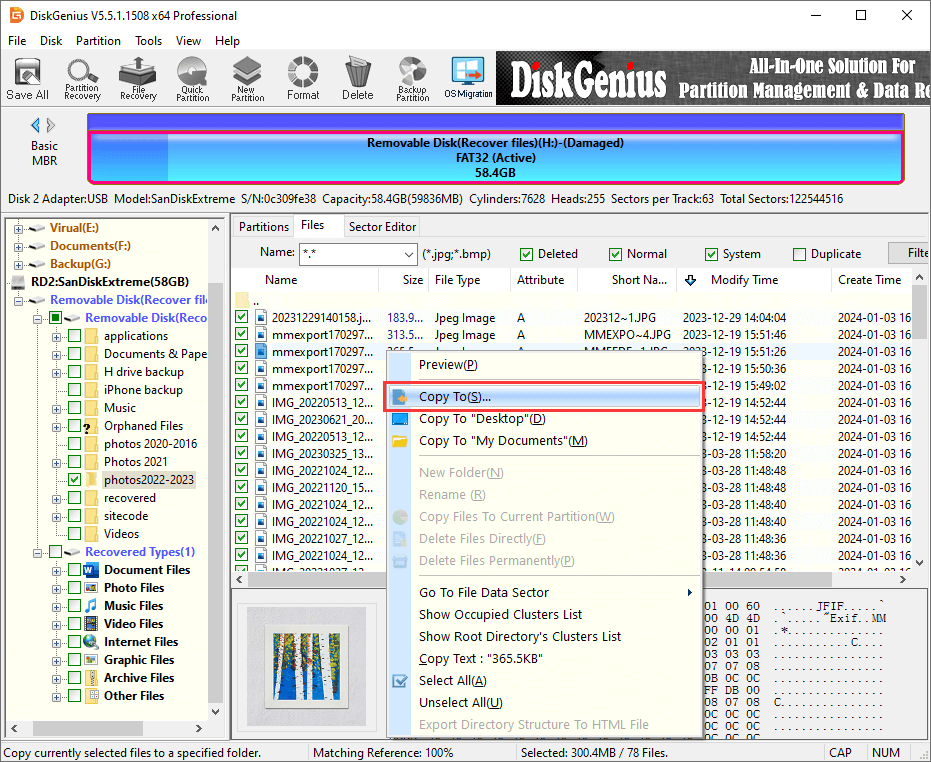Go to previous disk with left arrow
This screenshot has width=931, height=762.
click(36, 125)
